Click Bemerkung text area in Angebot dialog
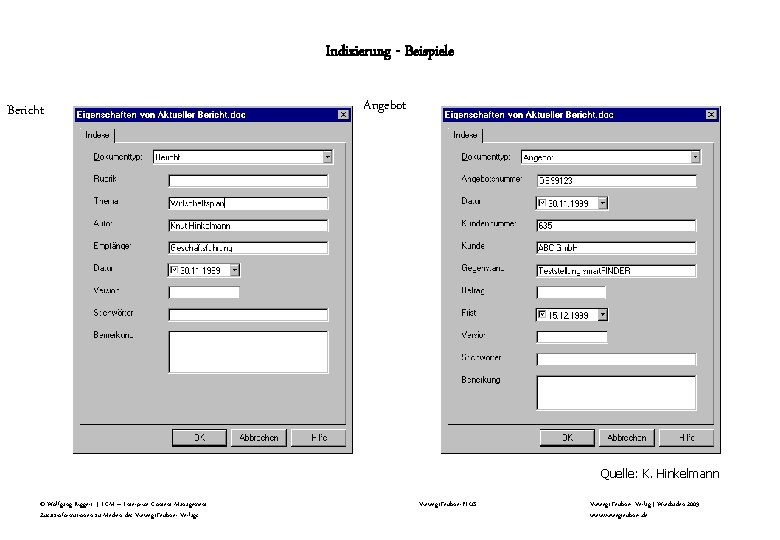The image size is (780, 540). pos(616,393)
